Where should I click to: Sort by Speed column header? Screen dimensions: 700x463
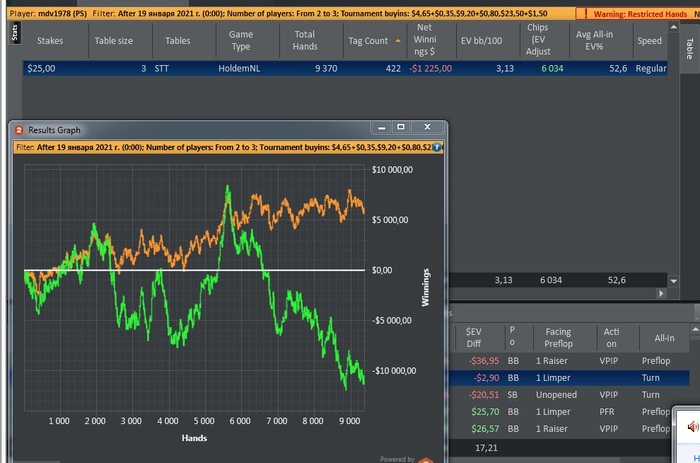click(x=650, y=41)
